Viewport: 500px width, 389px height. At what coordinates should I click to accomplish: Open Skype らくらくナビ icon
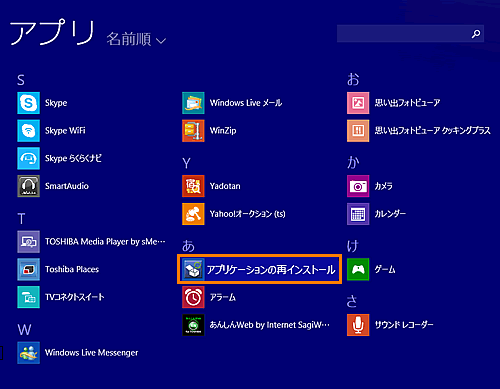coord(28,158)
